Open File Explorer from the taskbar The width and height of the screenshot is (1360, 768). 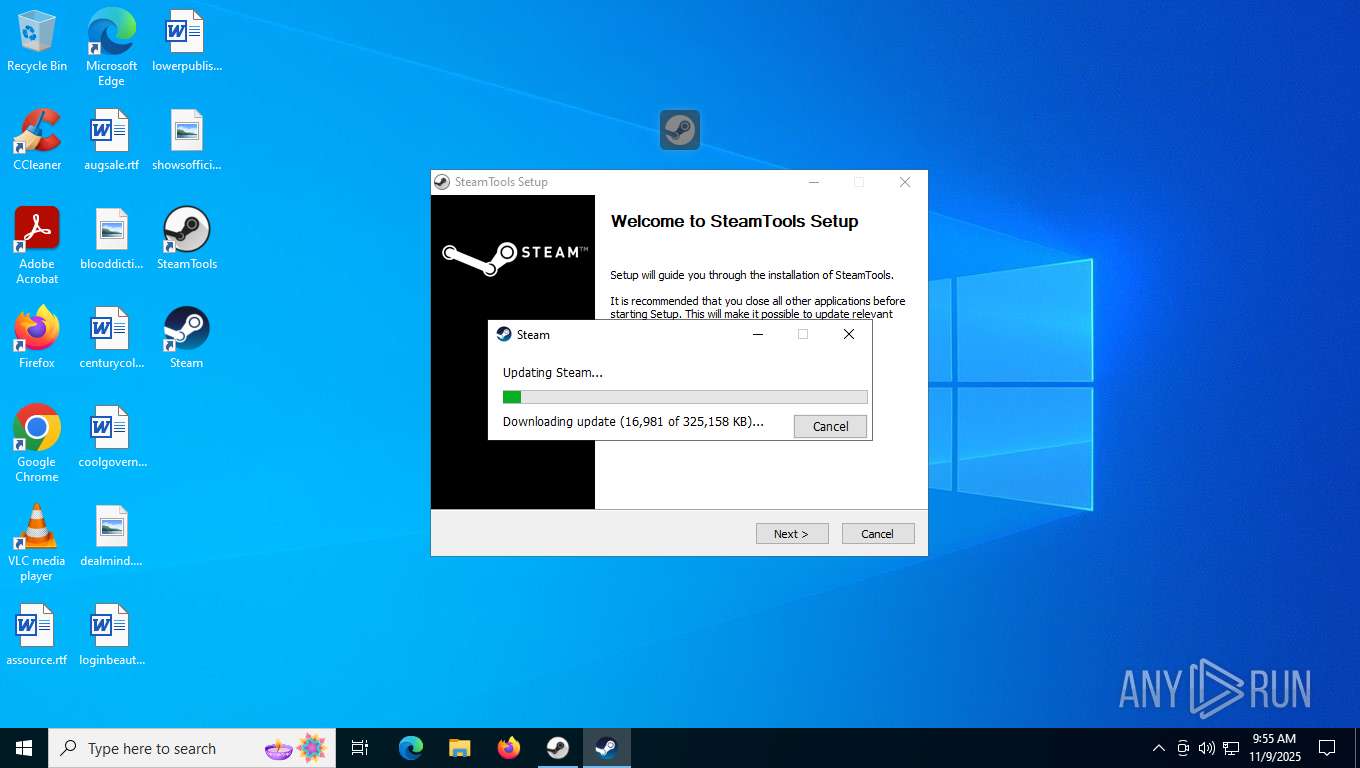(x=460, y=748)
